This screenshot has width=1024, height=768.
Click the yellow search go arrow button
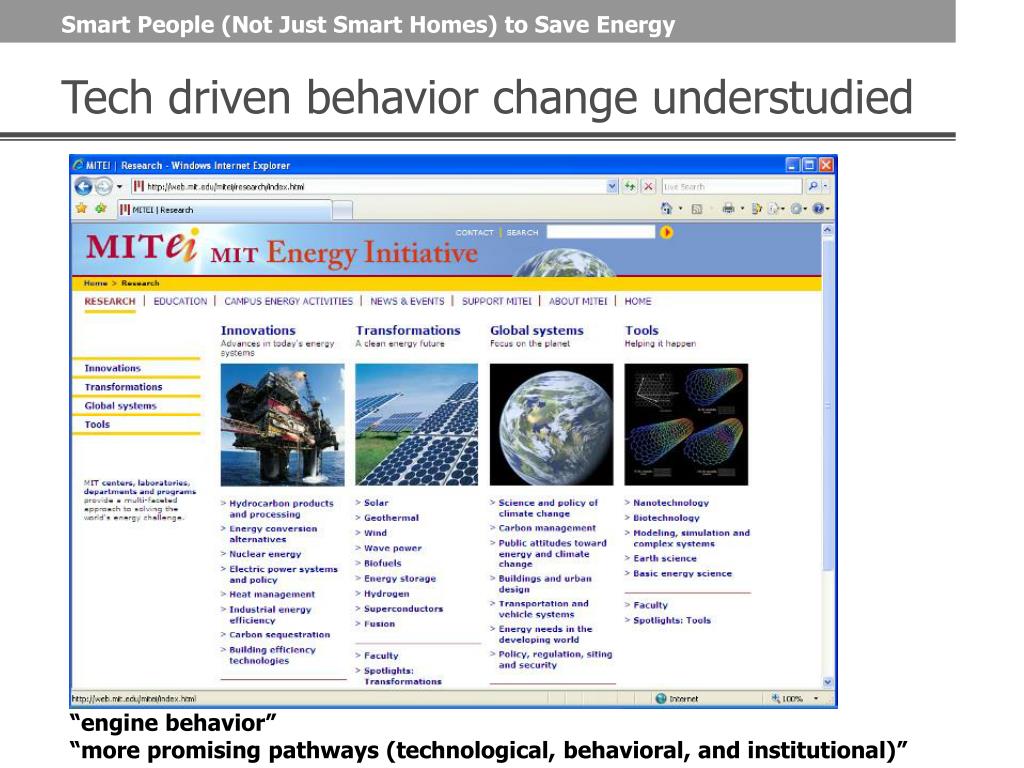tap(666, 232)
